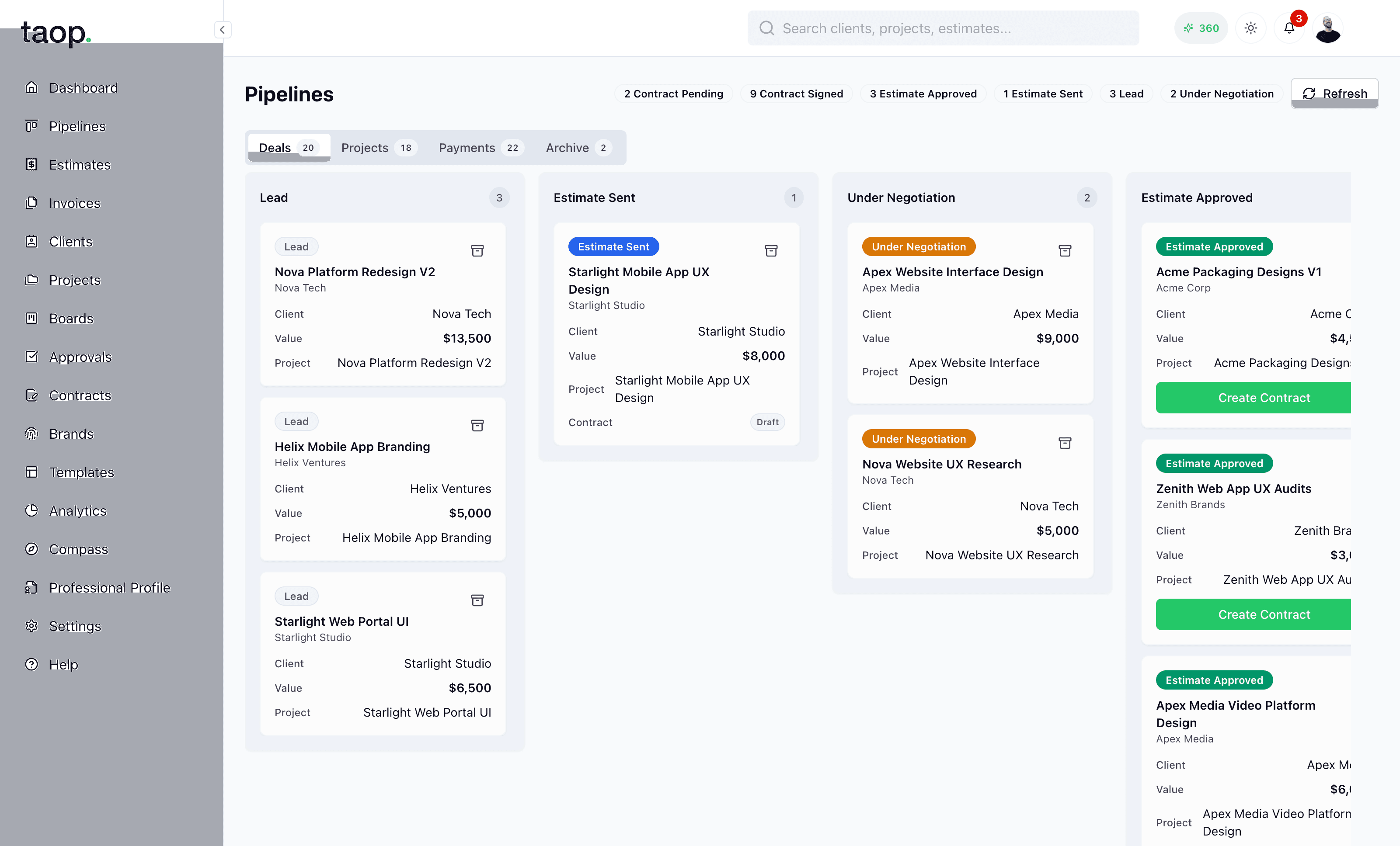This screenshot has height=846, width=1400.
Task: Click the Draft contract status badge
Action: [x=767, y=422]
